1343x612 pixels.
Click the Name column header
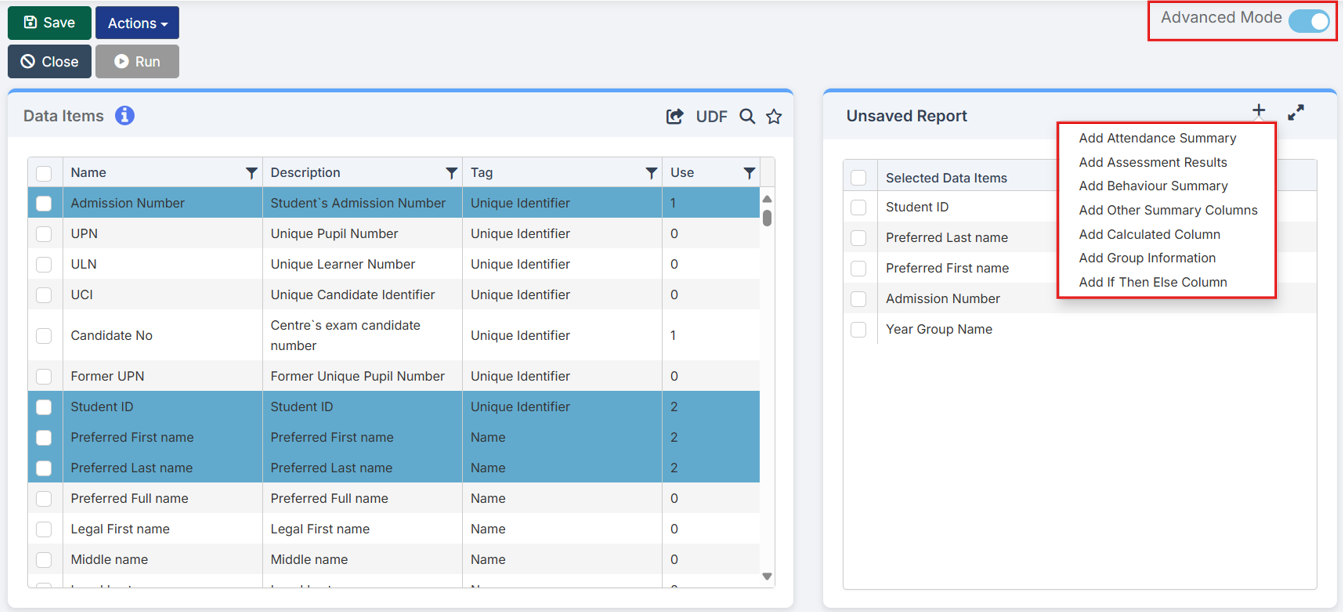tap(162, 173)
